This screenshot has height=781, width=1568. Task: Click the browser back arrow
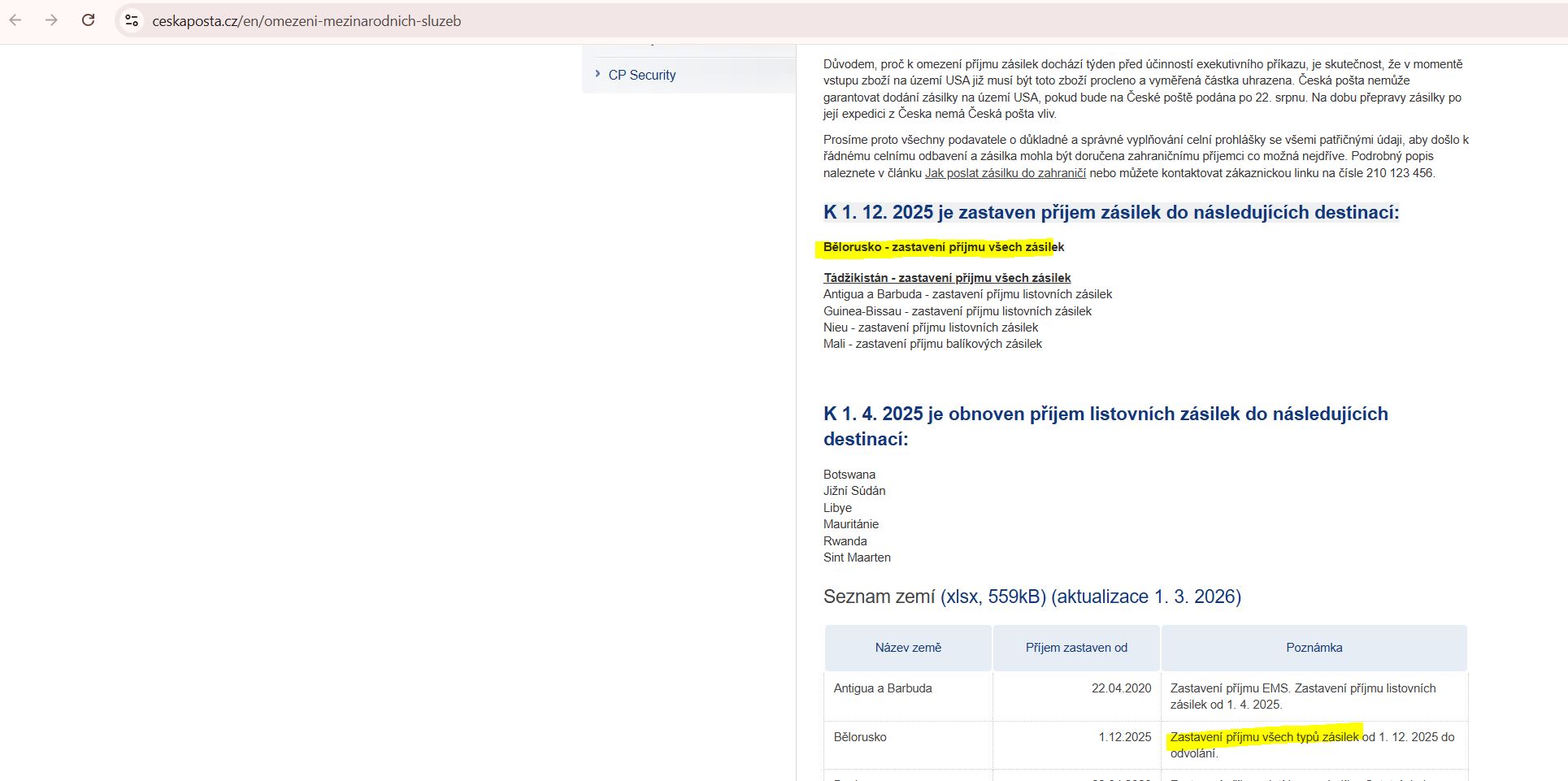click(15, 20)
